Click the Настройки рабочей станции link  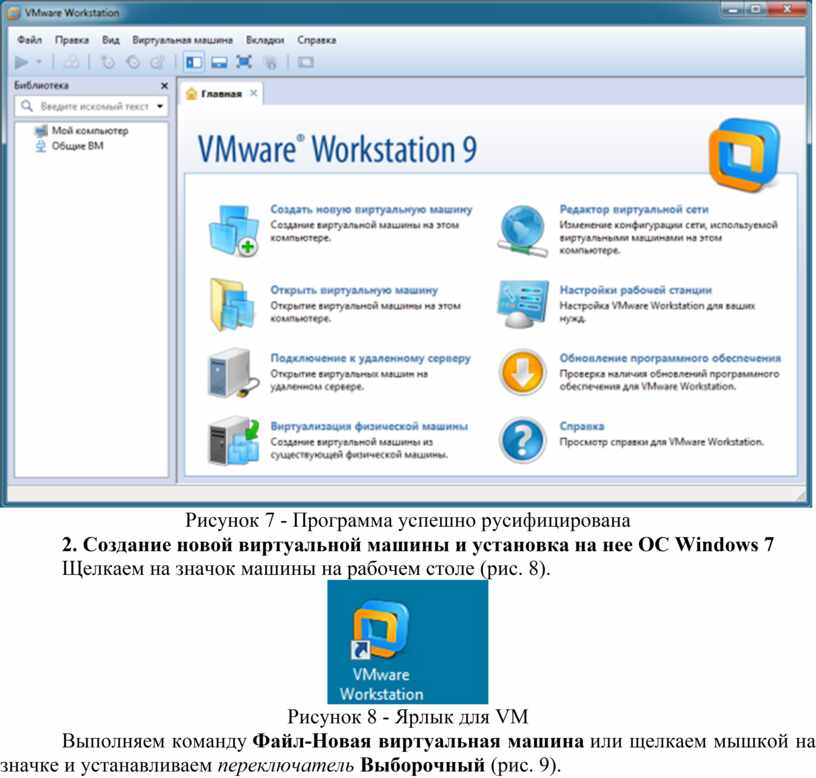click(635, 290)
